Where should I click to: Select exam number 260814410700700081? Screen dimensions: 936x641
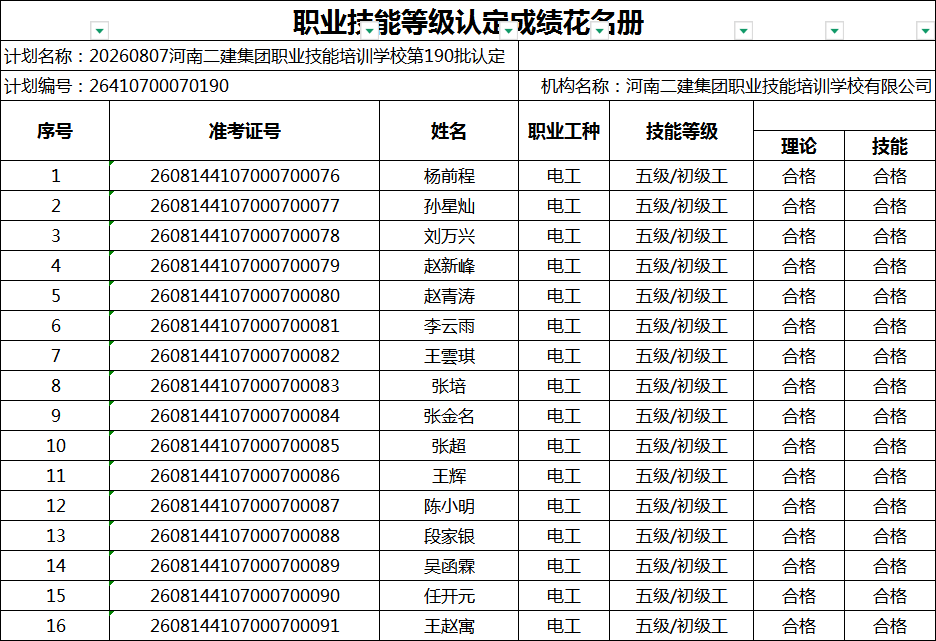tap(245, 326)
